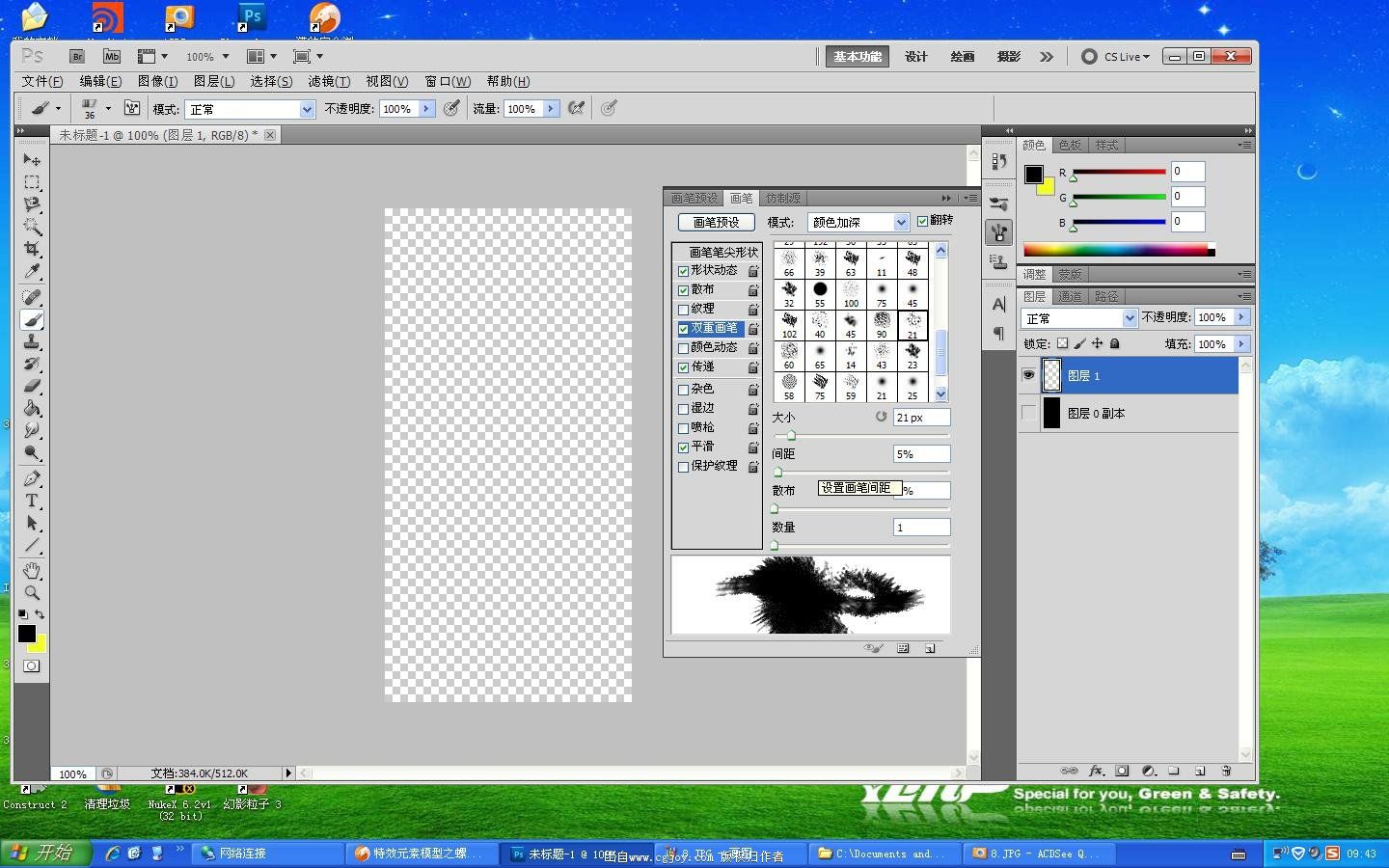Toggle Quick Mask mode icon
The image size is (1389, 868).
coord(32,666)
